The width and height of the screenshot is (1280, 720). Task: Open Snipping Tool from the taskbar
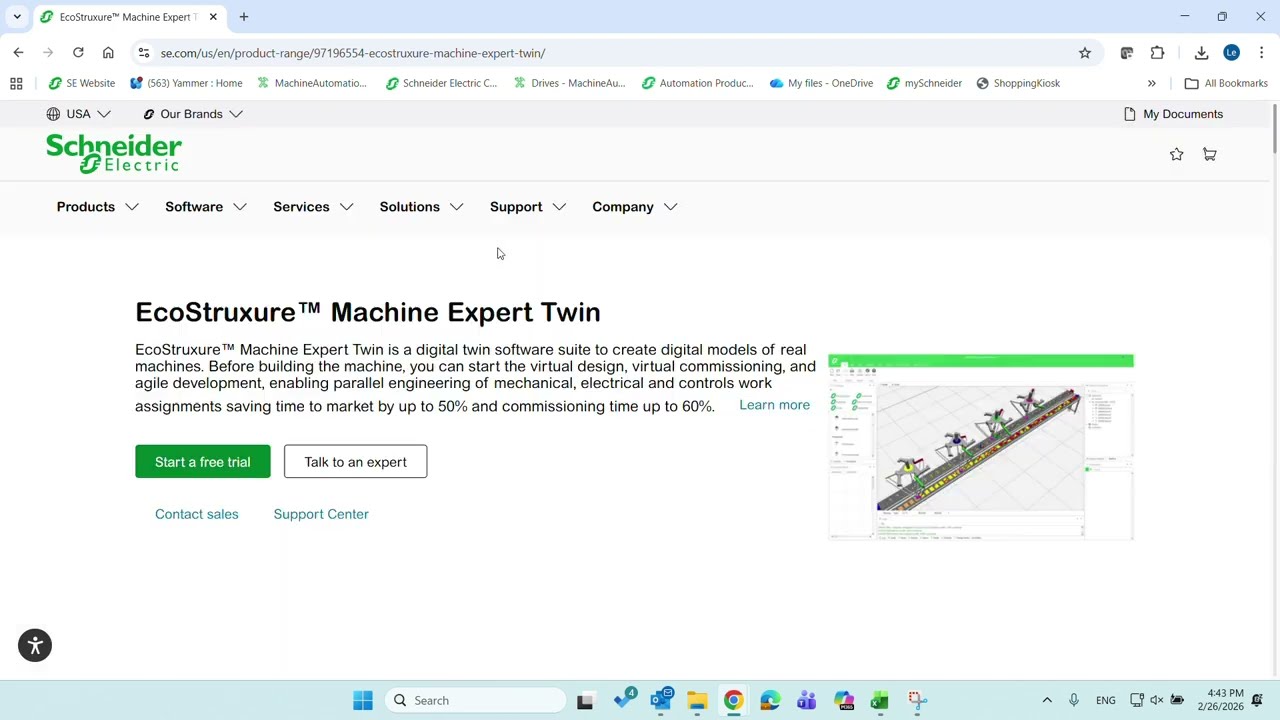tap(916, 700)
